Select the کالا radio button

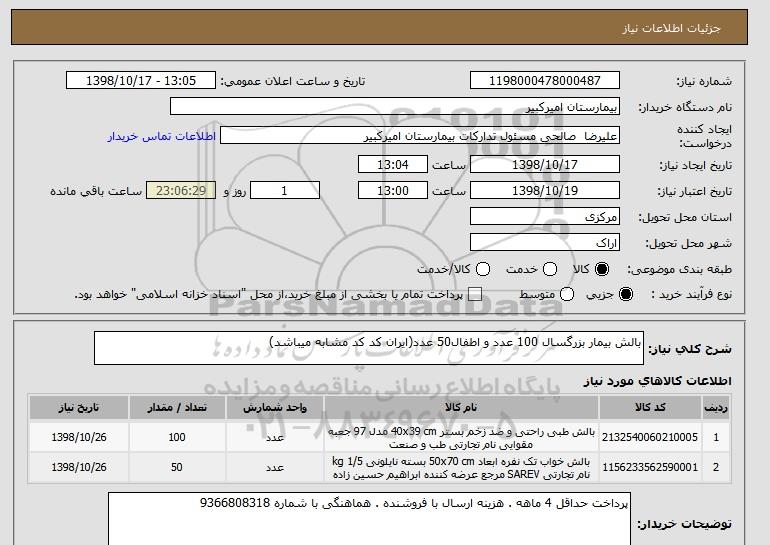(x=602, y=269)
